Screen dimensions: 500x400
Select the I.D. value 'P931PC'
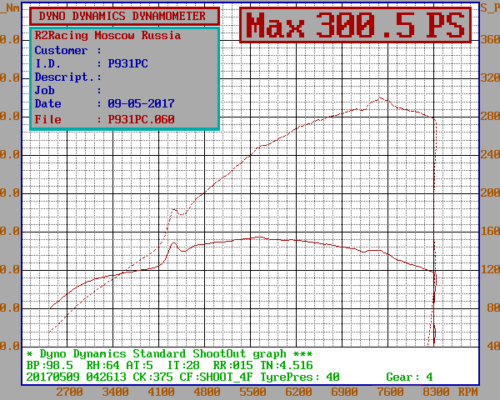click(128, 64)
